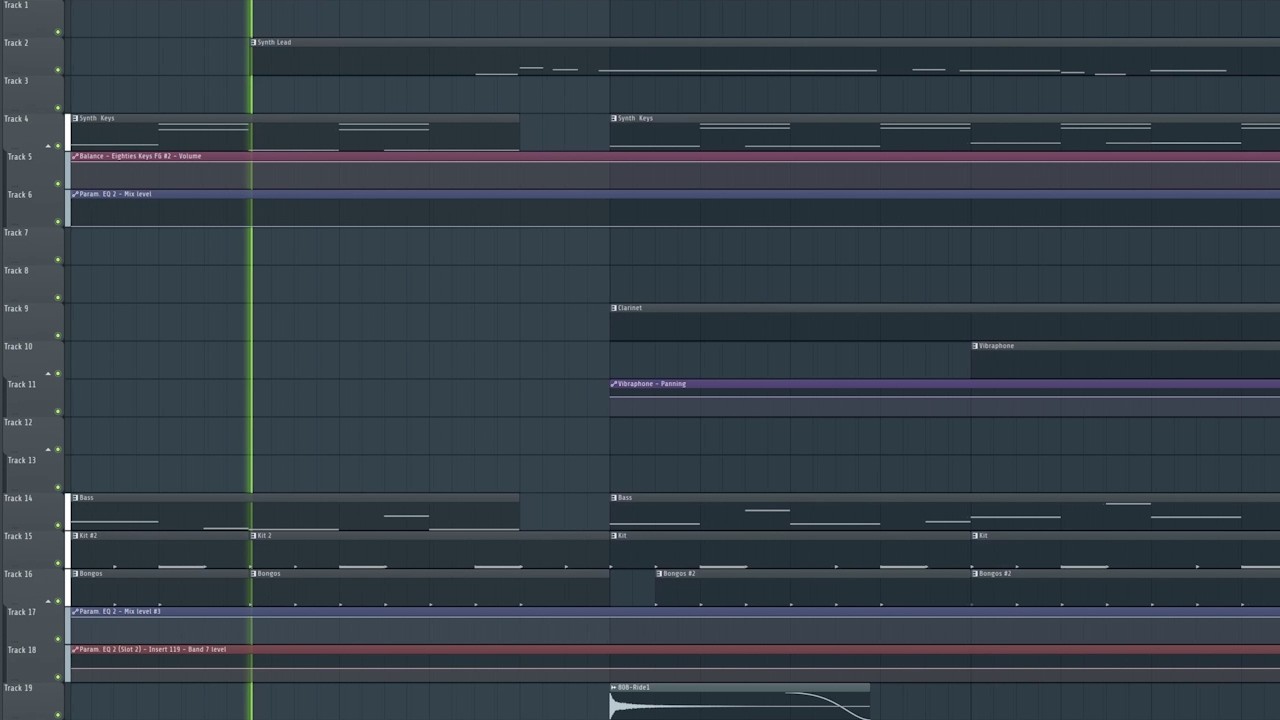Open menu icon of second Synth Keys clip
This screenshot has width=1280, height=720.
point(614,118)
